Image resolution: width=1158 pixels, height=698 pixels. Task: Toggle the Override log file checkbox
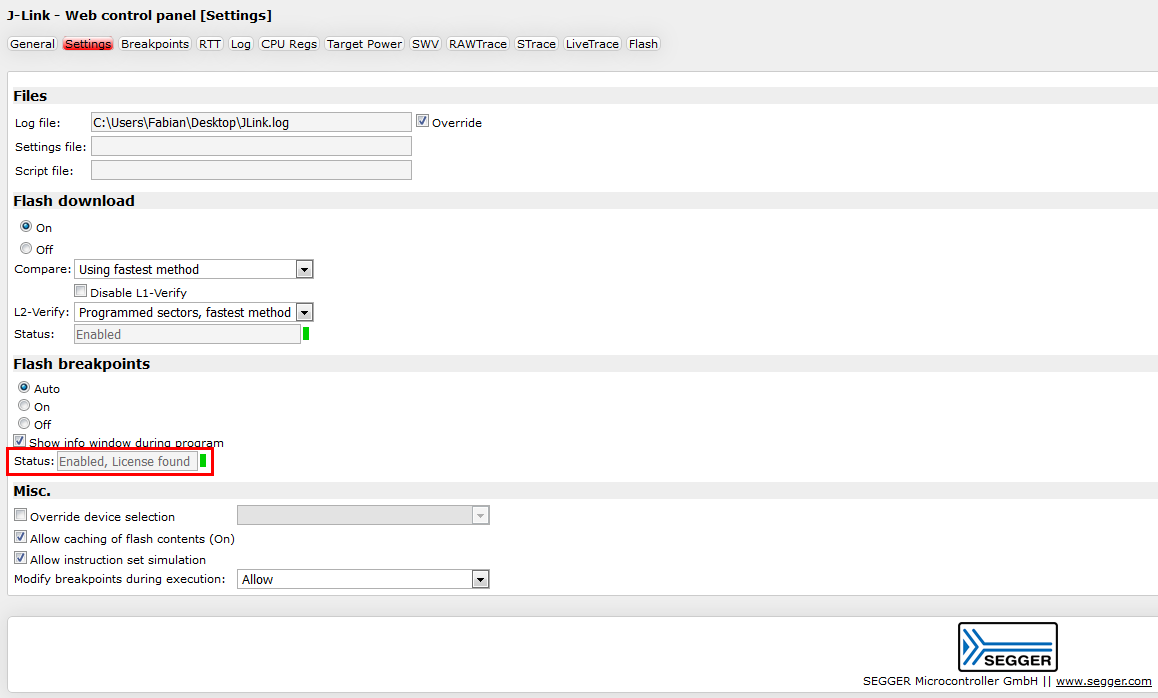pyautogui.click(x=422, y=120)
